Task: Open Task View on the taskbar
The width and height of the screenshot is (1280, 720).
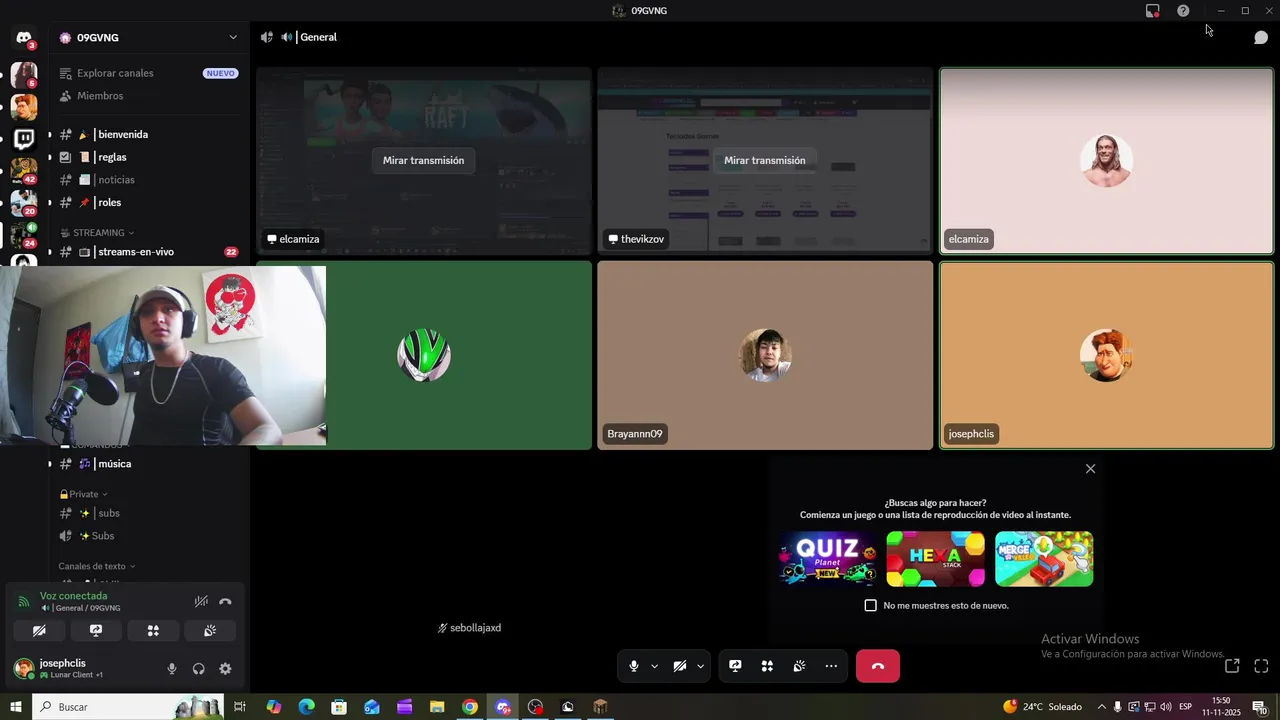Action: click(240, 707)
